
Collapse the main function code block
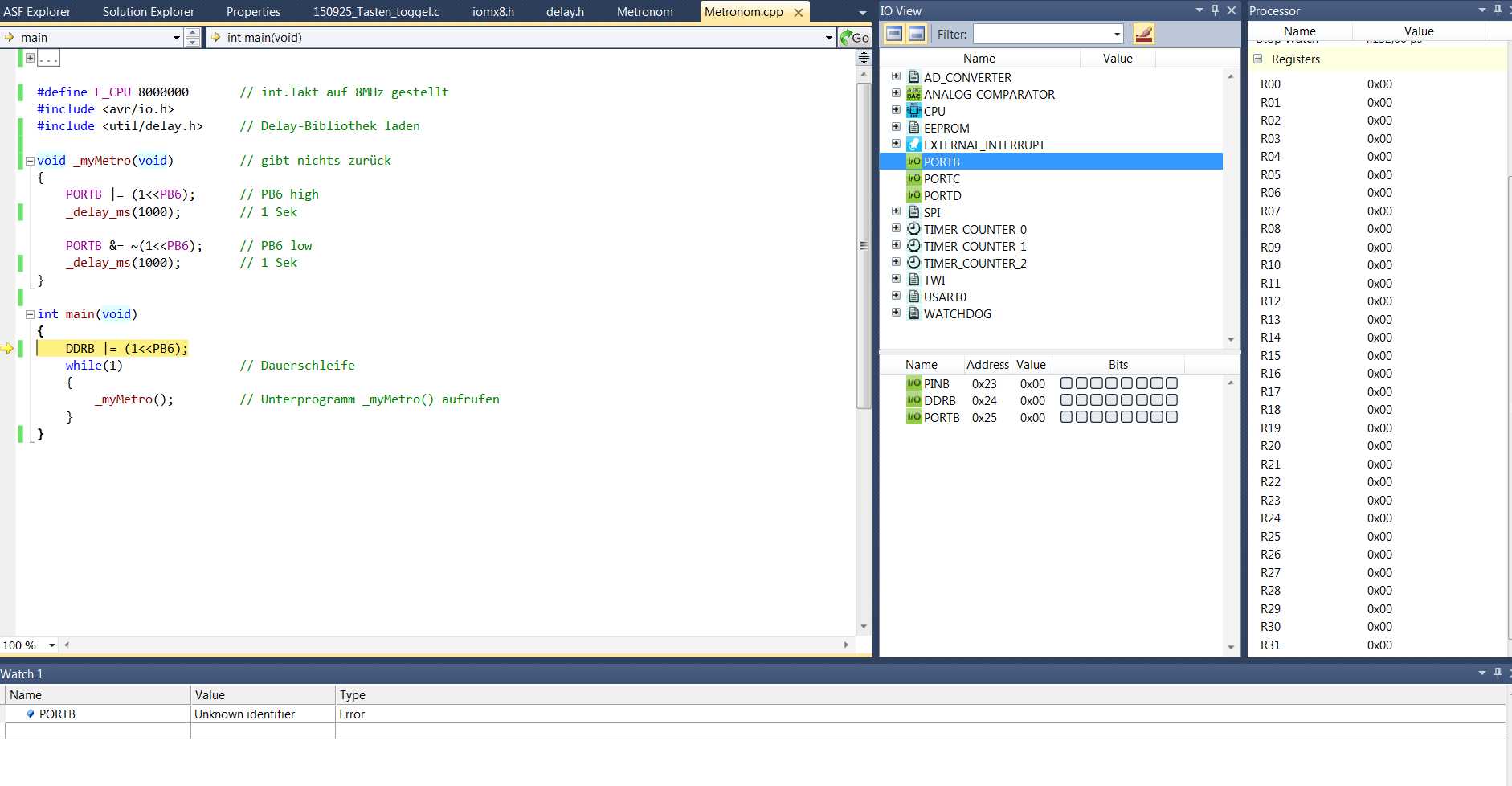30,314
